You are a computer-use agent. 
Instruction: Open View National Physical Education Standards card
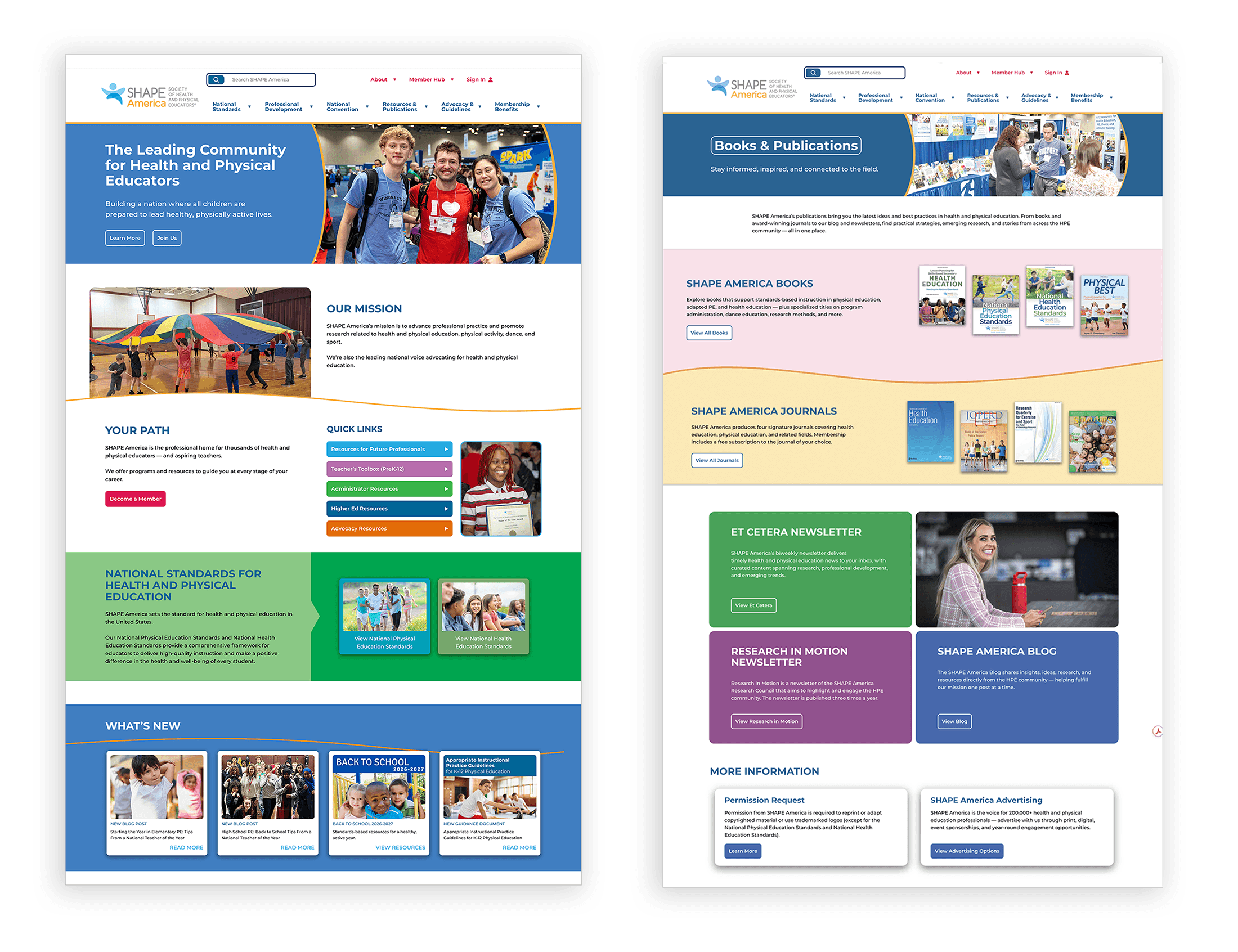385,617
